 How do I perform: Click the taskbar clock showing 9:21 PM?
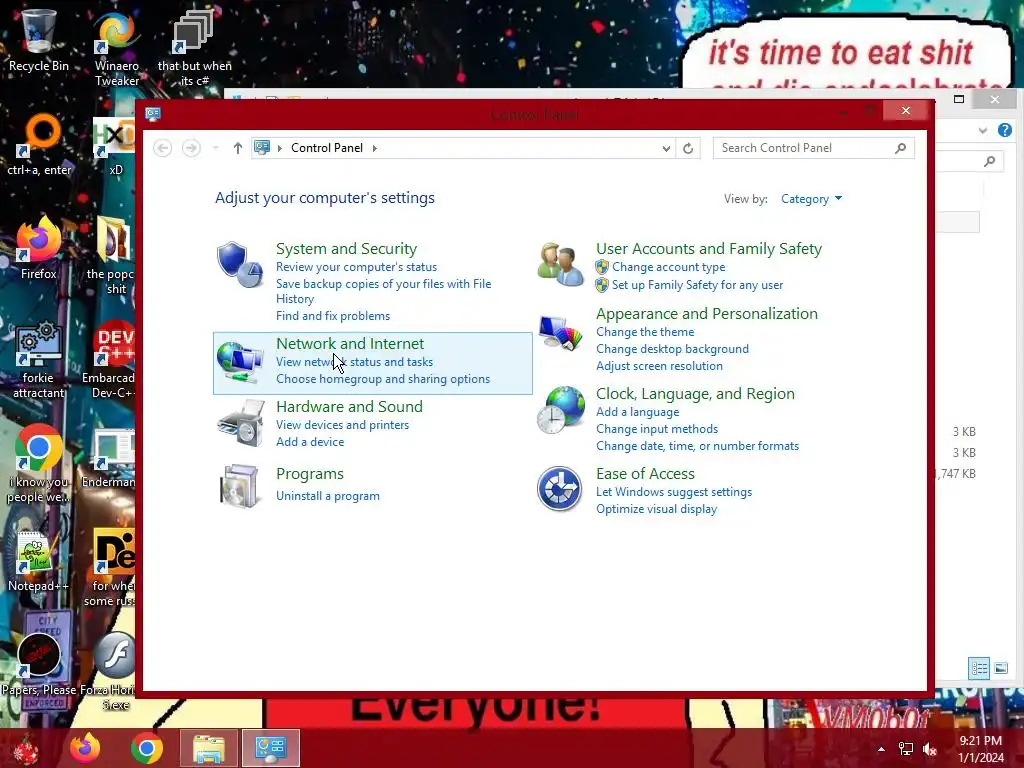(981, 749)
